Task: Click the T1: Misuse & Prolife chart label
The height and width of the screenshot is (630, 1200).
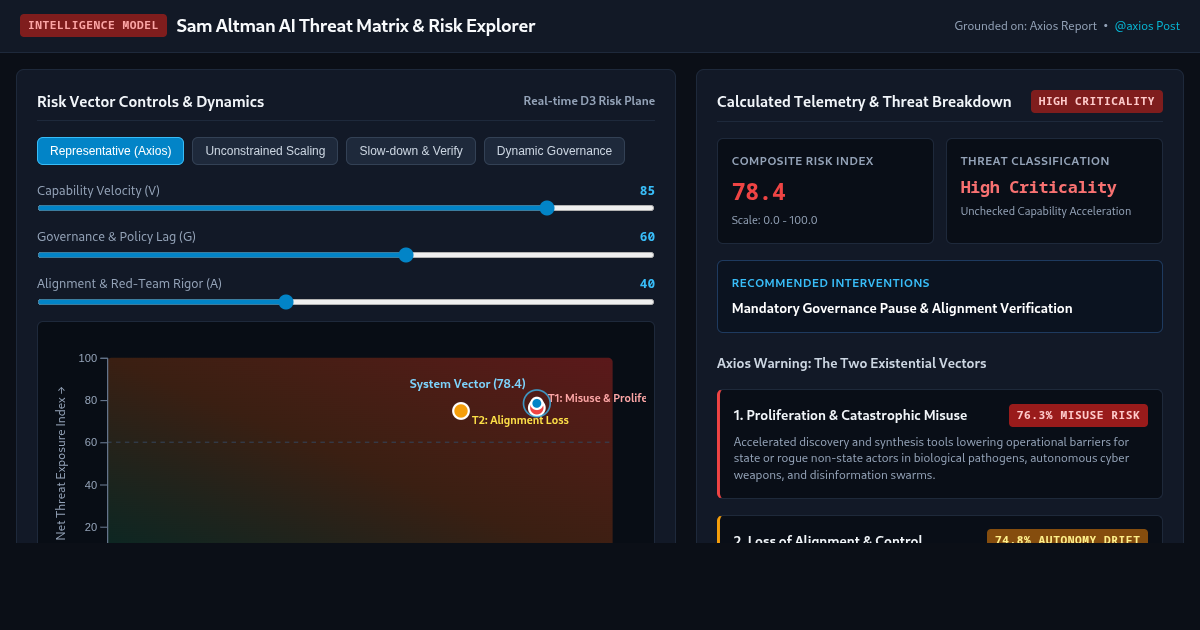Action: 597,398
